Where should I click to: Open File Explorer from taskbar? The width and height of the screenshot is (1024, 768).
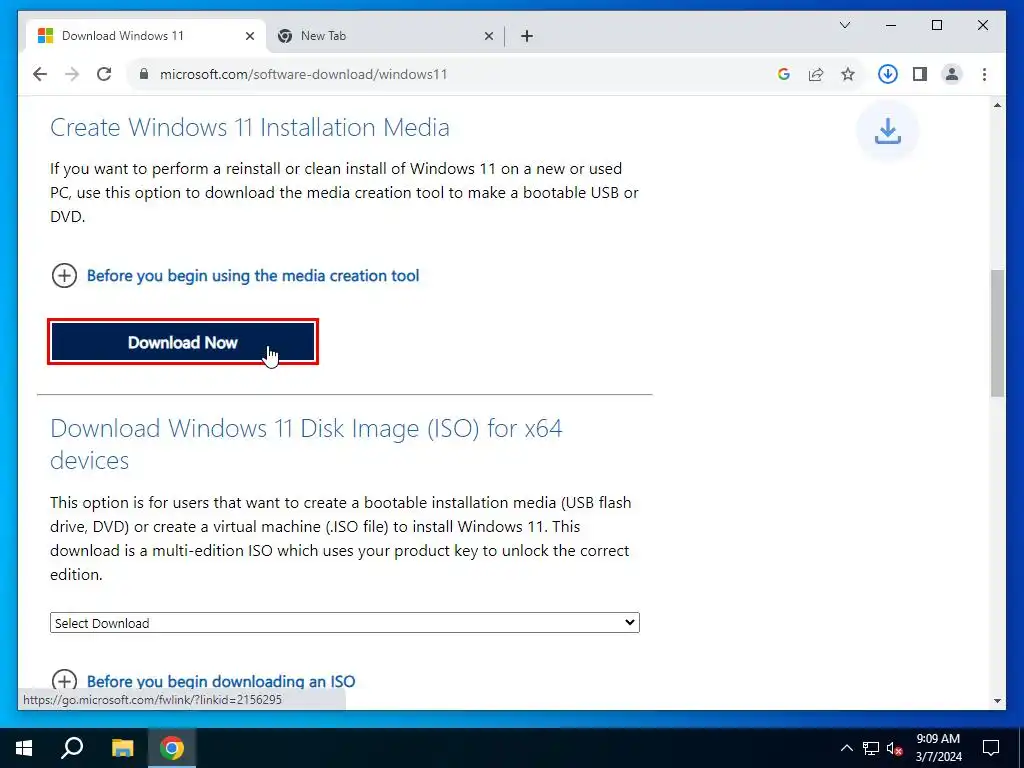click(x=122, y=748)
